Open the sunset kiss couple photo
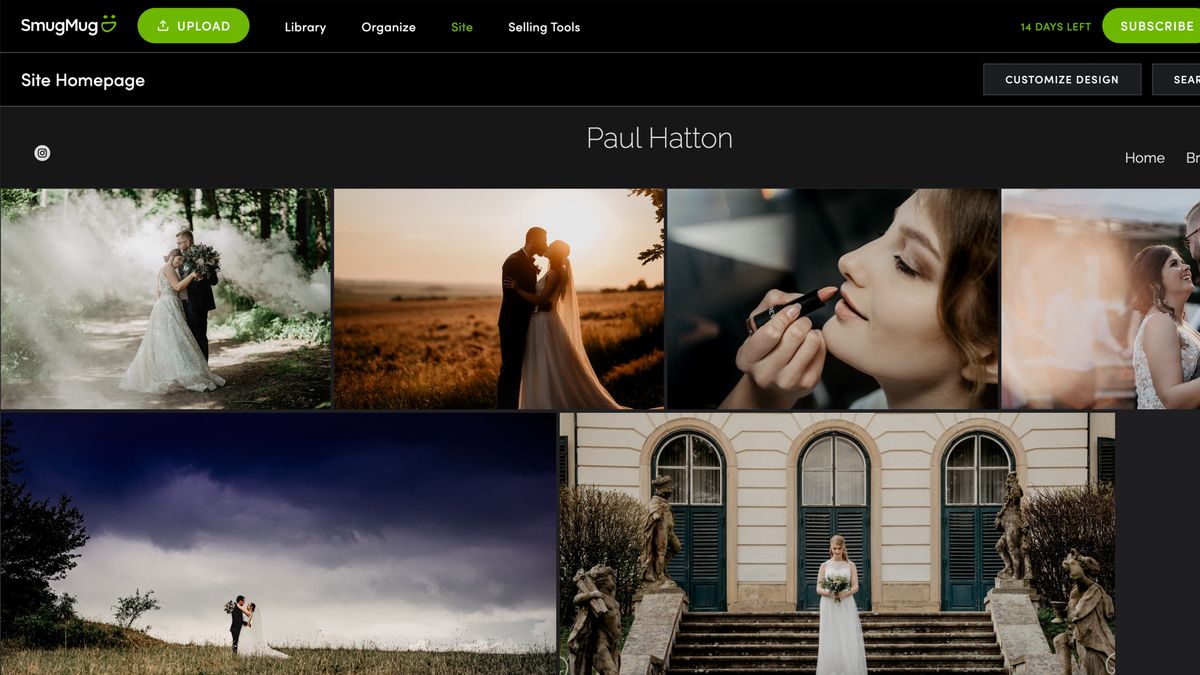This screenshot has height=675, width=1200. coord(498,295)
